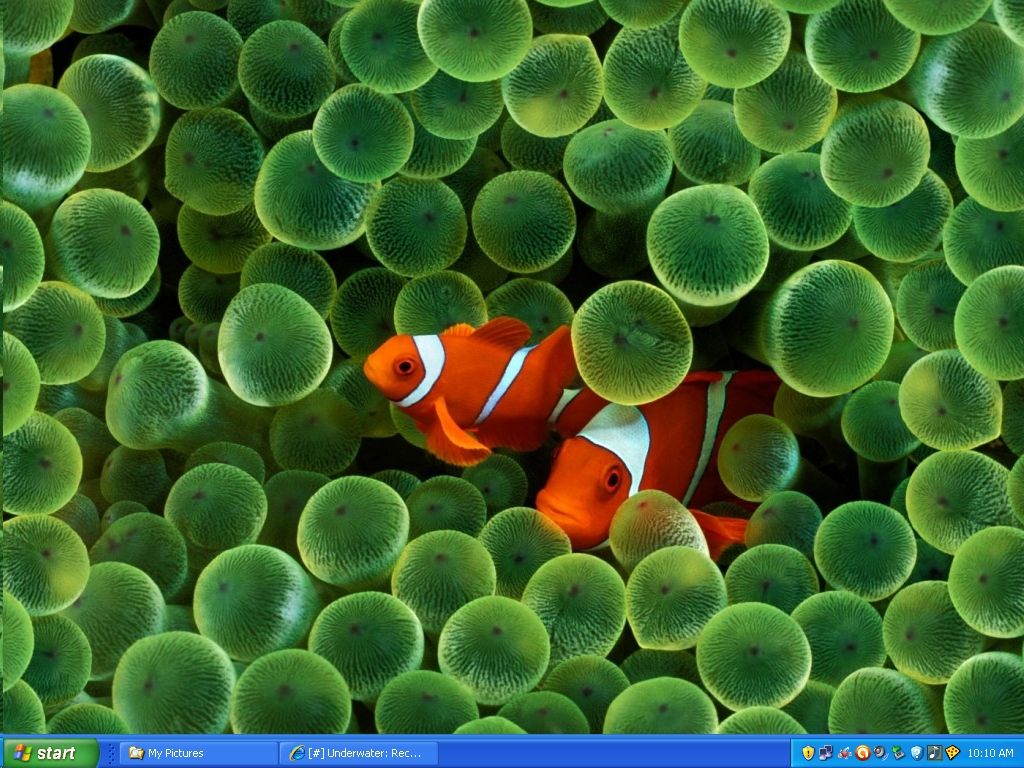Viewport: 1024px width, 768px height.
Task: Open the Windows Start menu
Action: pos(50,753)
